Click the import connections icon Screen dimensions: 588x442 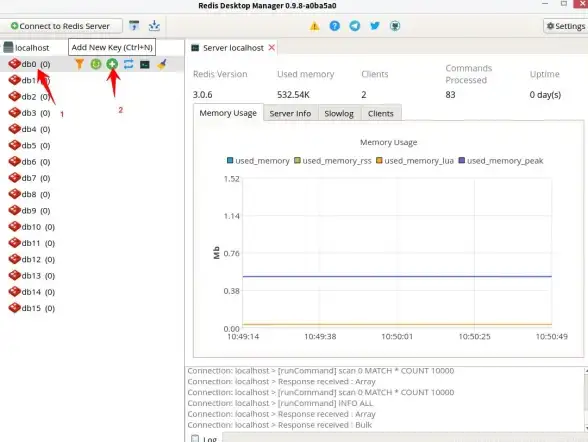(134, 25)
